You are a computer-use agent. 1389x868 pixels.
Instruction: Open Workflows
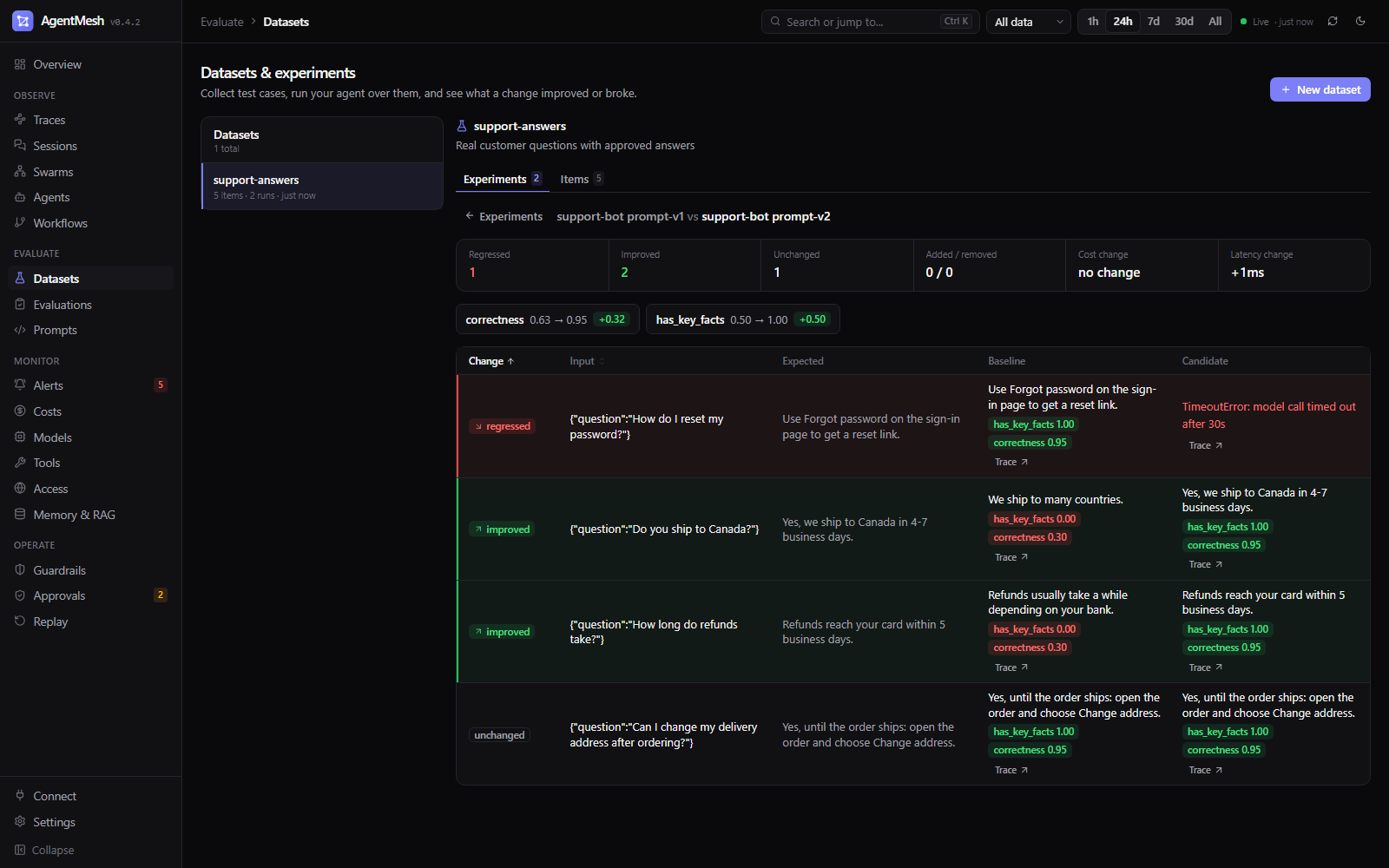click(90, 223)
